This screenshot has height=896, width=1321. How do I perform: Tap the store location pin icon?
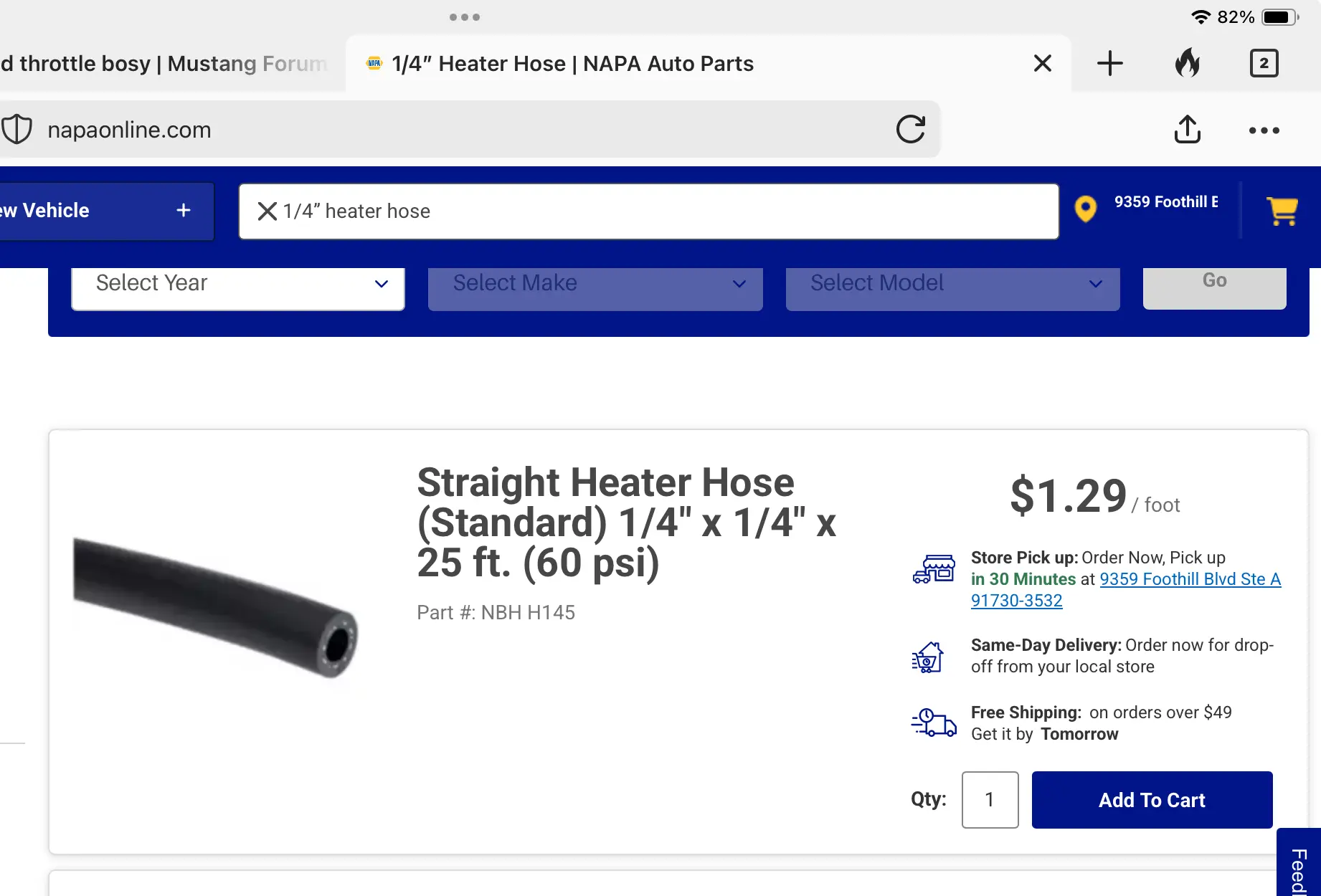[1086, 209]
